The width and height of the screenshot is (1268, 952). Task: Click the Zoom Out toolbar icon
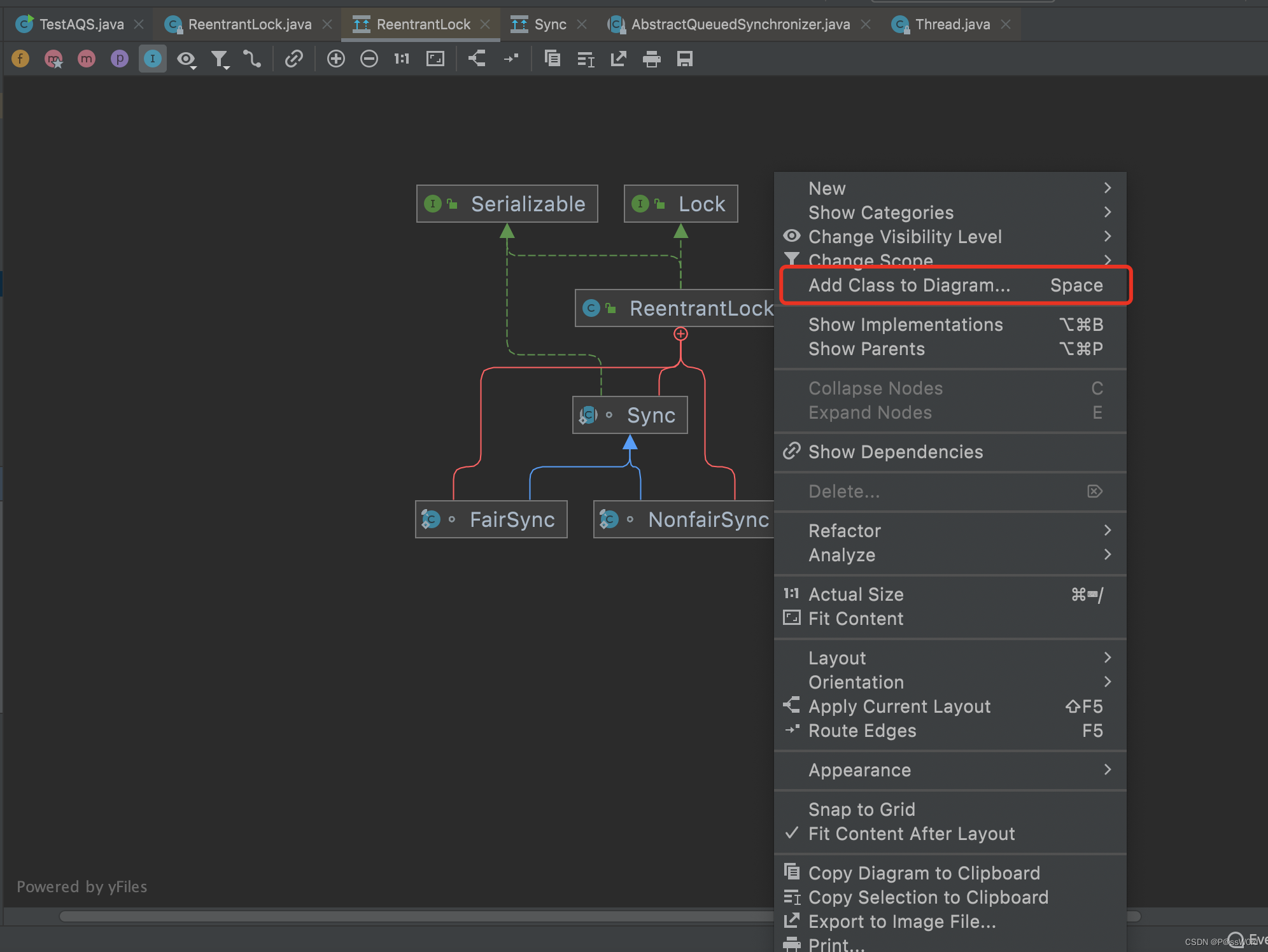(369, 59)
